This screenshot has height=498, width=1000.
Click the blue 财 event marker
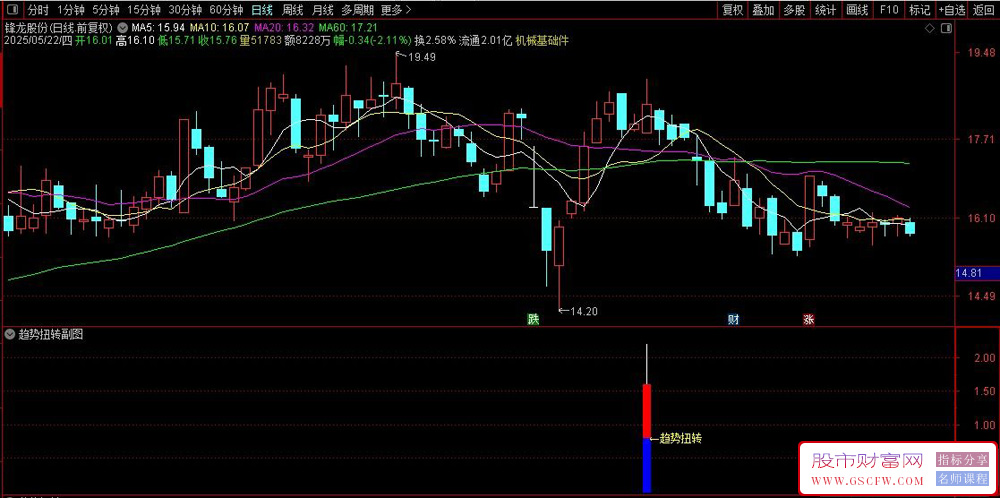click(734, 319)
